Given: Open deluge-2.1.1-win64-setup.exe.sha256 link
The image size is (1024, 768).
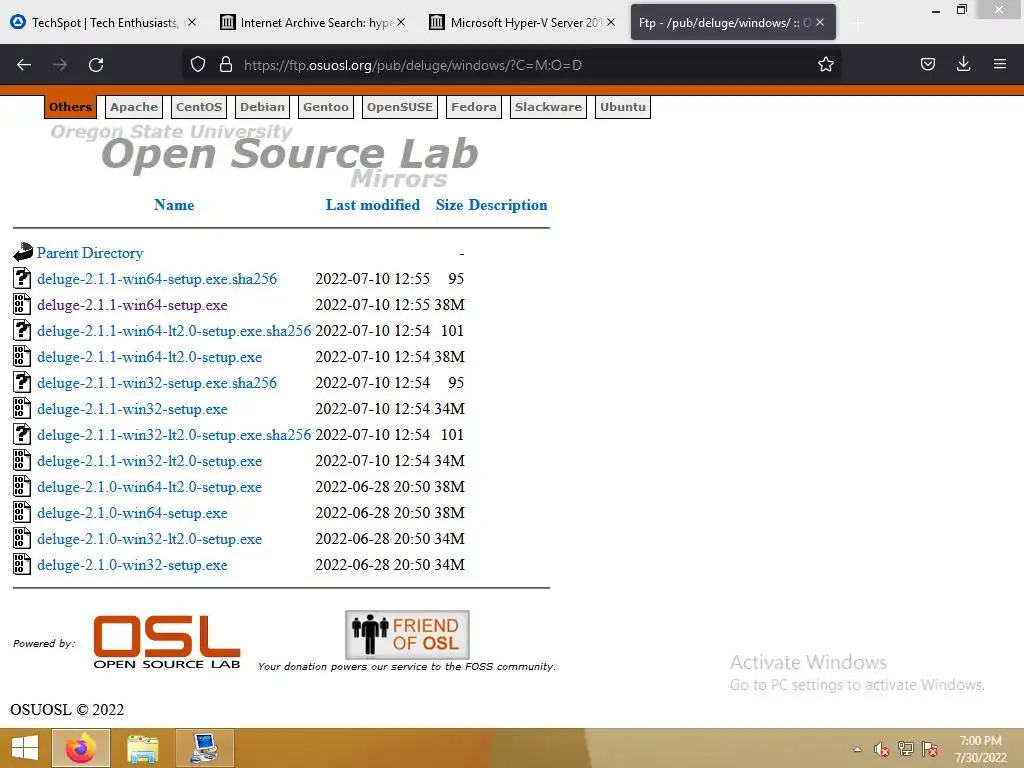Looking at the screenshot, I should pos(157,279).
